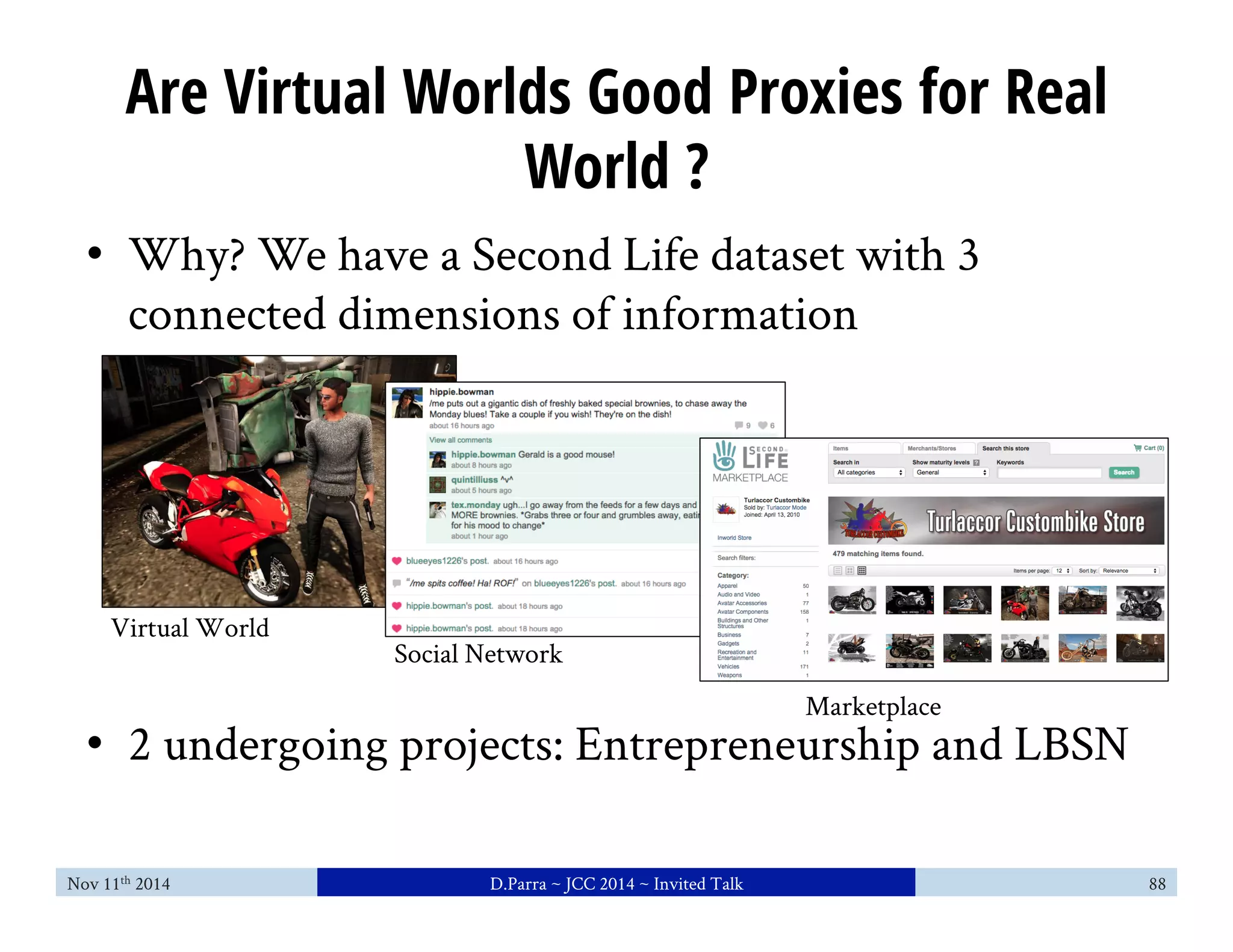Click heart beside first hippie.bowman's post entry
Image resolution: width=1233 pixels, height=952 pixels.
(x=397, y=606)
